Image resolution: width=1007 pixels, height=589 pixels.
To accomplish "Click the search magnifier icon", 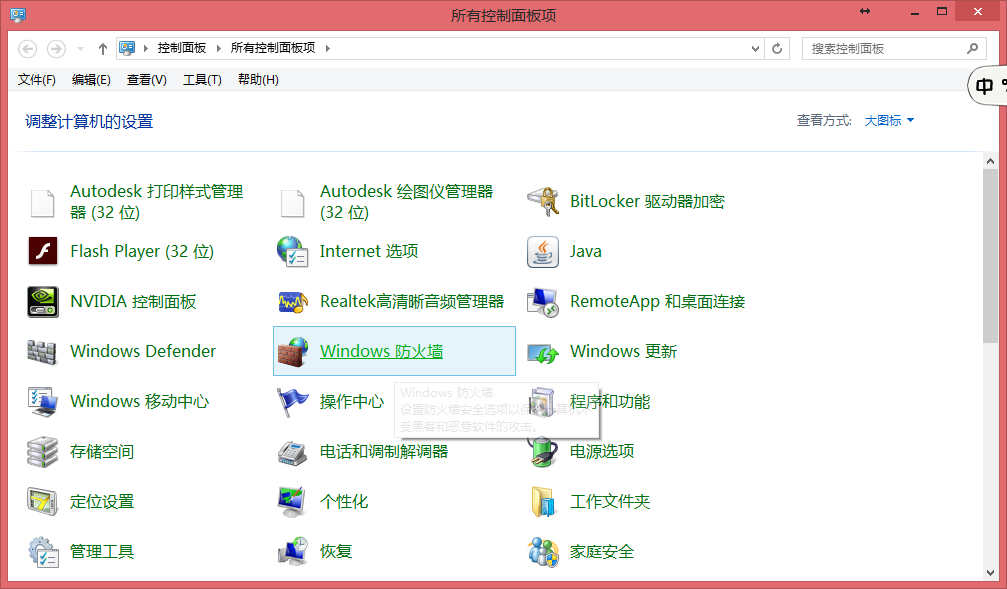I will pyautogui.click(x=972, y=48).
